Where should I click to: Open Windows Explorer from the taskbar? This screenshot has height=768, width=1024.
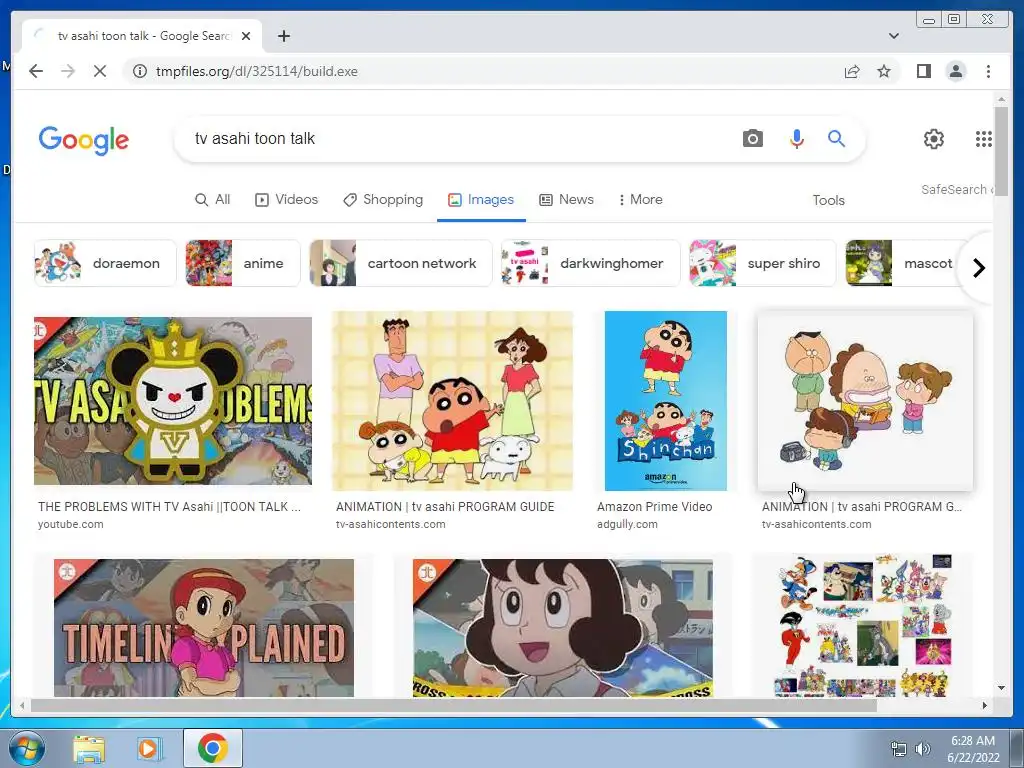coord(88,748)
